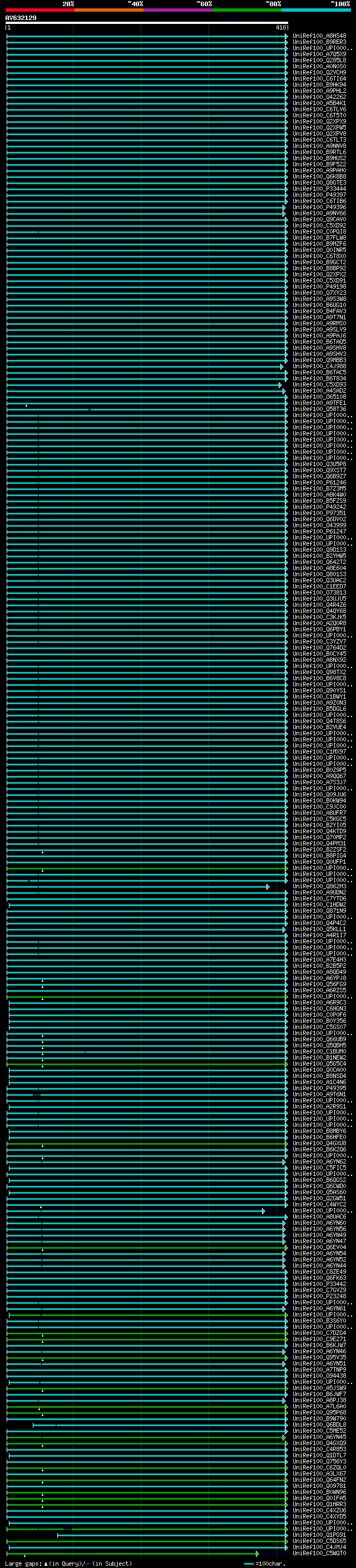
Task: Select label UniRef100_C1EED7
Action: pos(319,586)
